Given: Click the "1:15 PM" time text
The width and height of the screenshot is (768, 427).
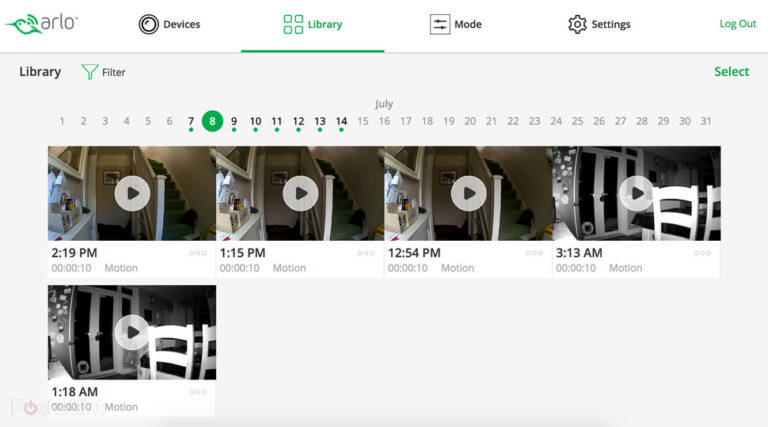Looking at the screenshot, I should (242, 253).
